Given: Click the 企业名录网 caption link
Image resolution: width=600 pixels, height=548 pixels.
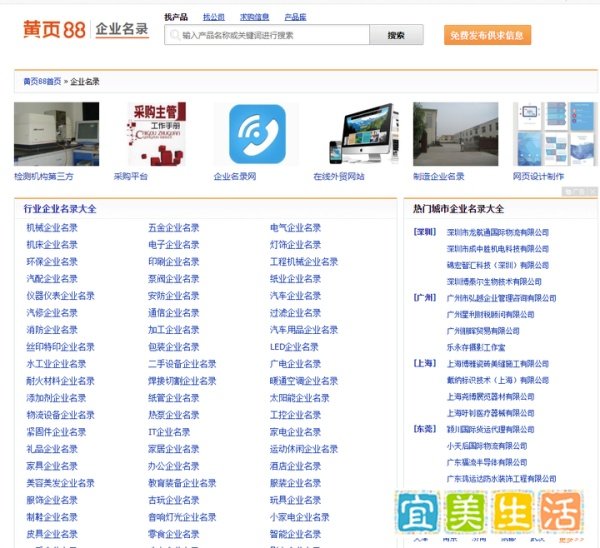Looking at the screenshot, I should point(235,176).
